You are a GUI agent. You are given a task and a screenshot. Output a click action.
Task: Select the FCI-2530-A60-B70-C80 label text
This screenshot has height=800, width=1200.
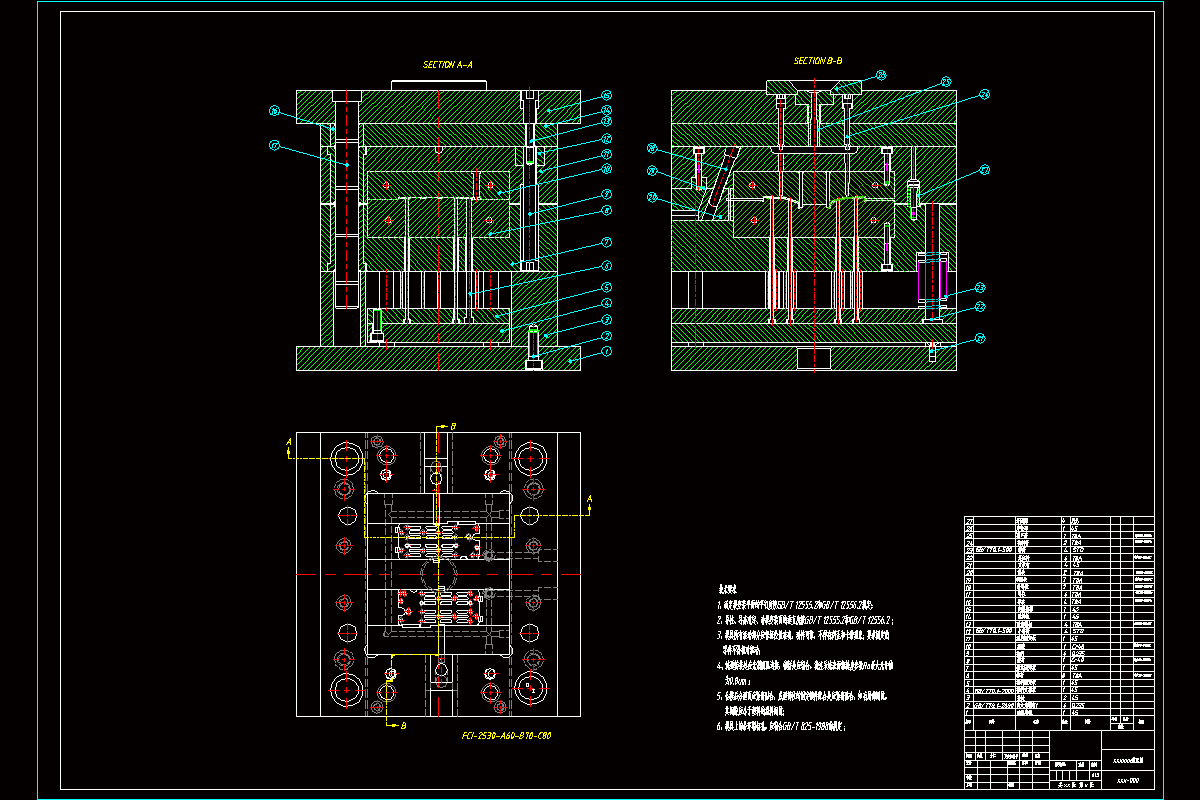point(506,735)
